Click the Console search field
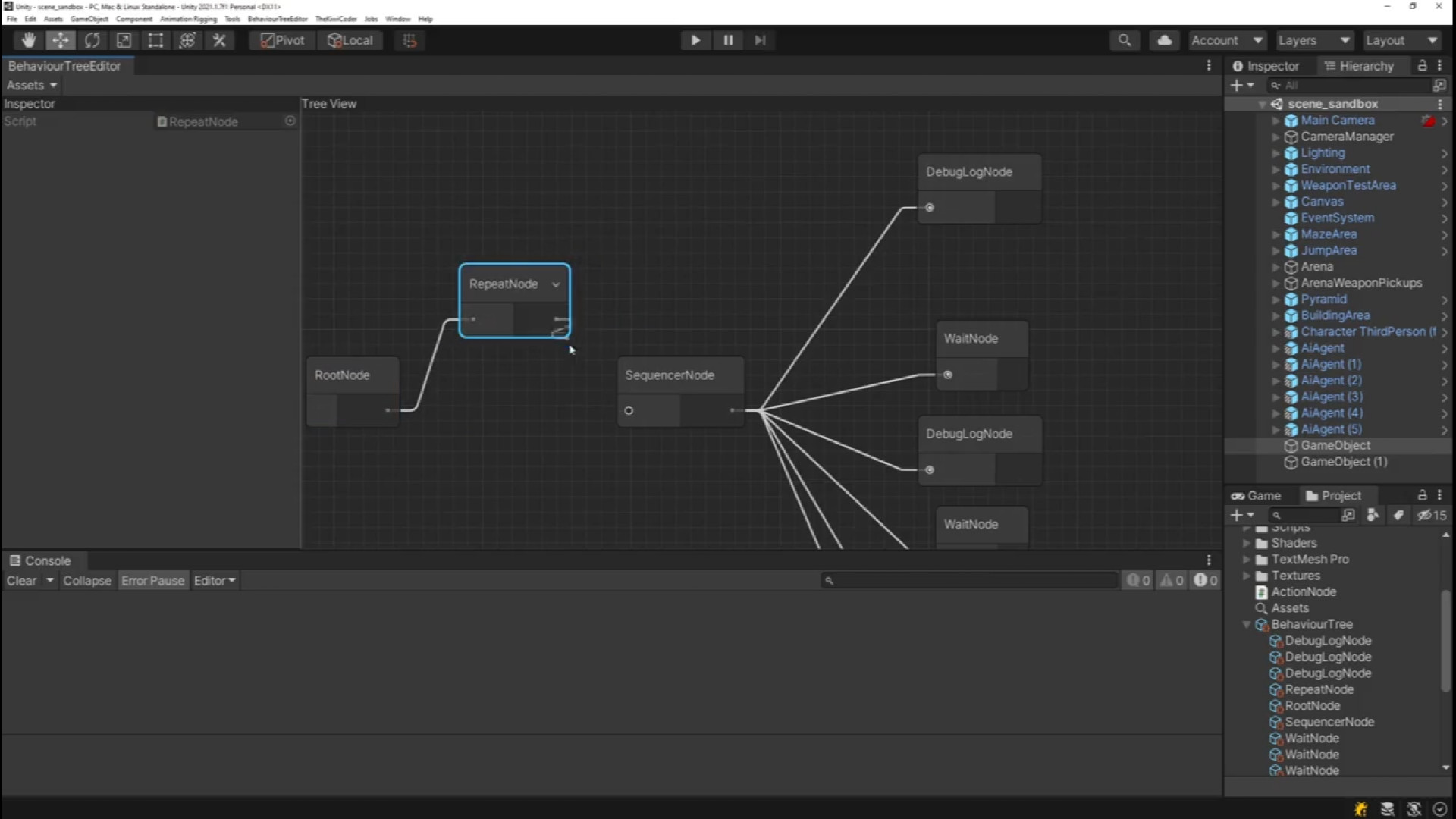This screenshot has height=819, width=1456. pos(971,580)
